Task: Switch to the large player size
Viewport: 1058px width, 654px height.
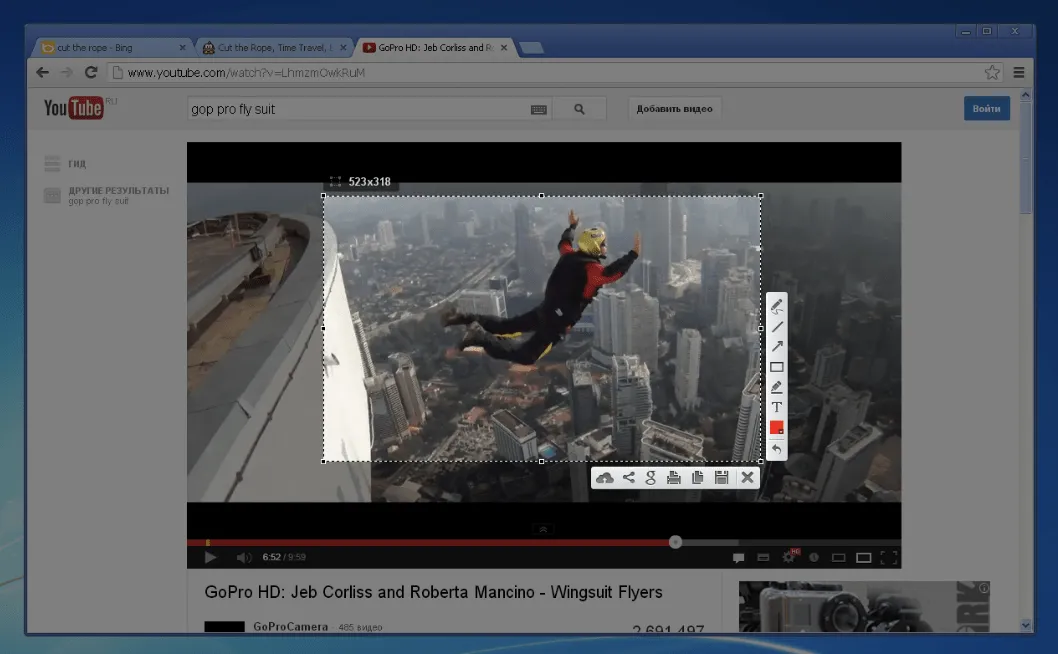Action: pos(864,557)
